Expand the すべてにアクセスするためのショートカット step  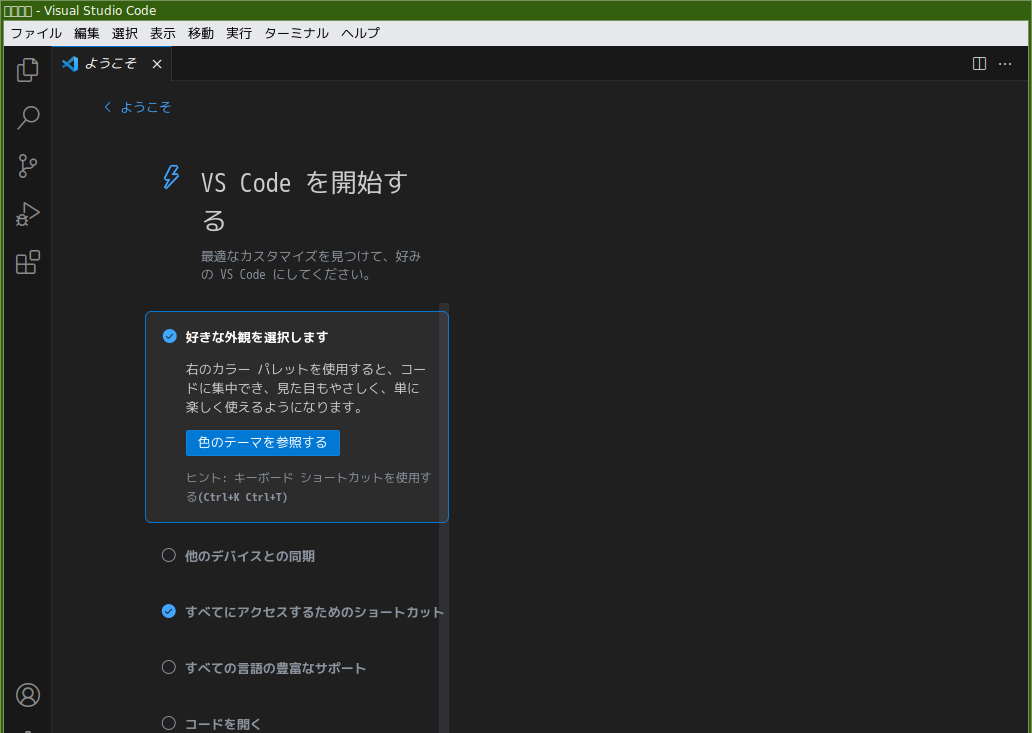(315, 612)
